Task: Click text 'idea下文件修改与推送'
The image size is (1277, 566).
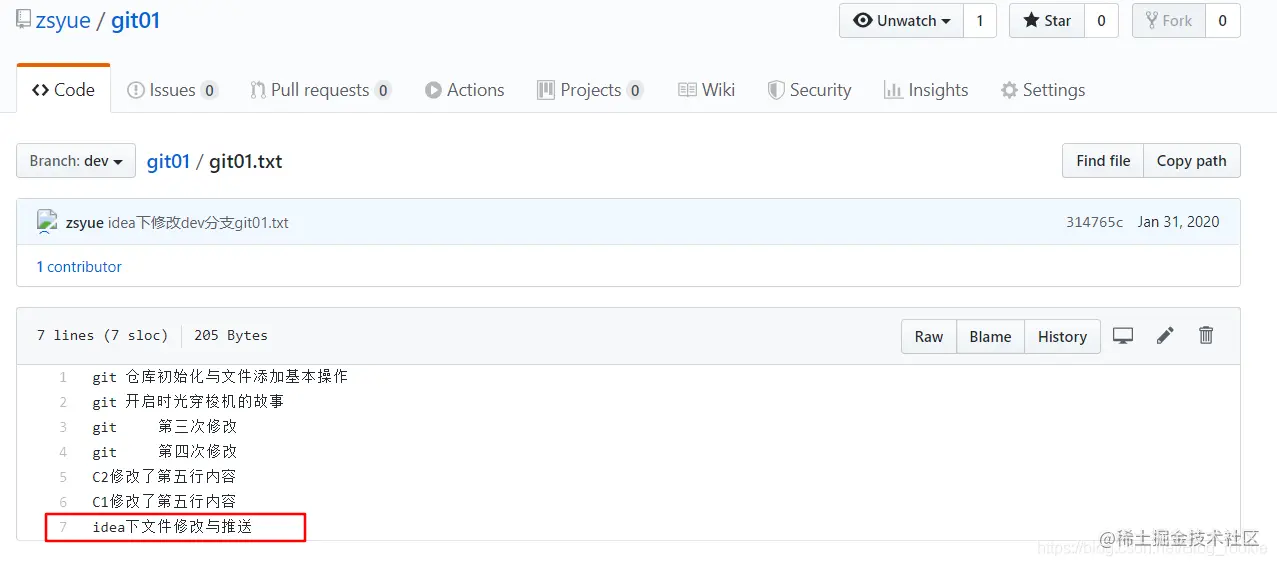Action: point(172,527)
